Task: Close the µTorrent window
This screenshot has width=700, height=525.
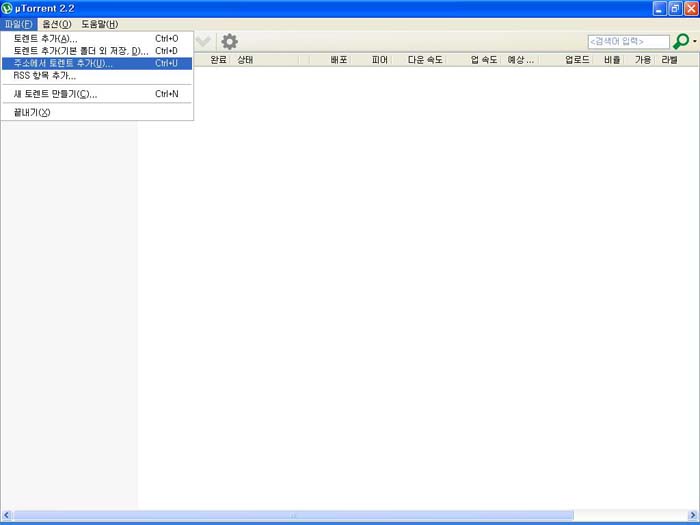Action: (691, 8)
